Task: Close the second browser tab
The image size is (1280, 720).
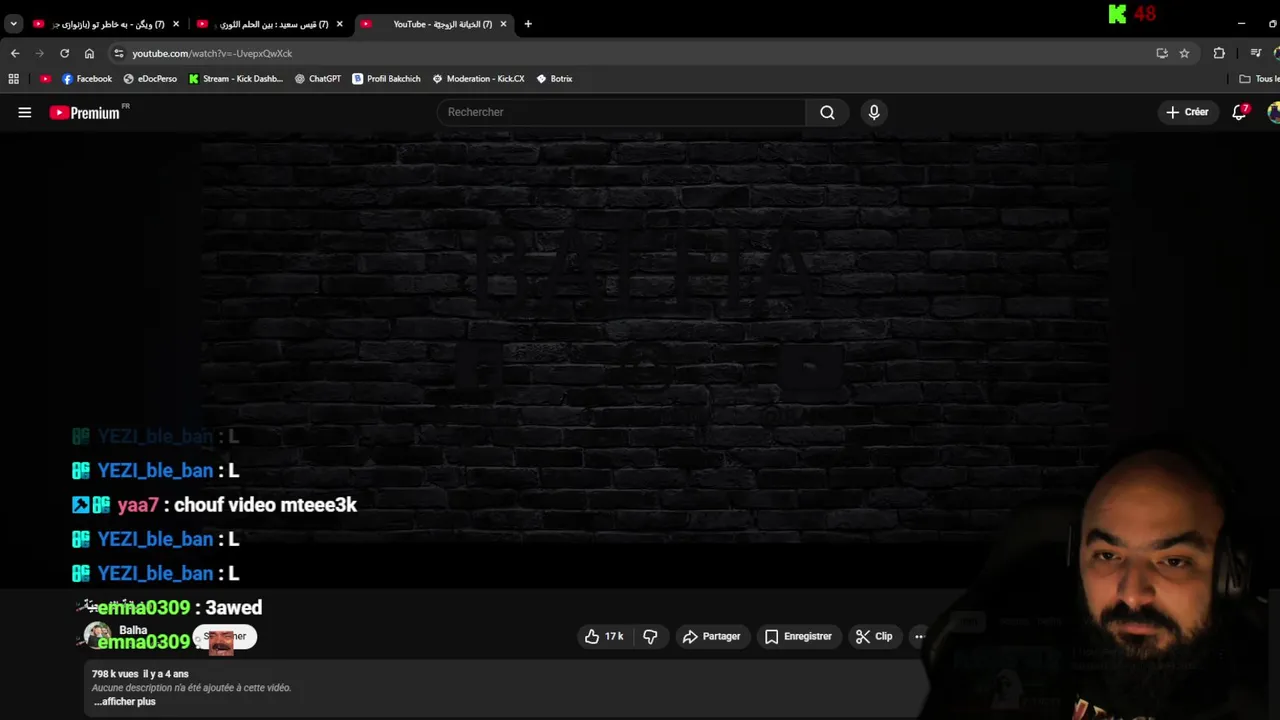Action: 339,24
